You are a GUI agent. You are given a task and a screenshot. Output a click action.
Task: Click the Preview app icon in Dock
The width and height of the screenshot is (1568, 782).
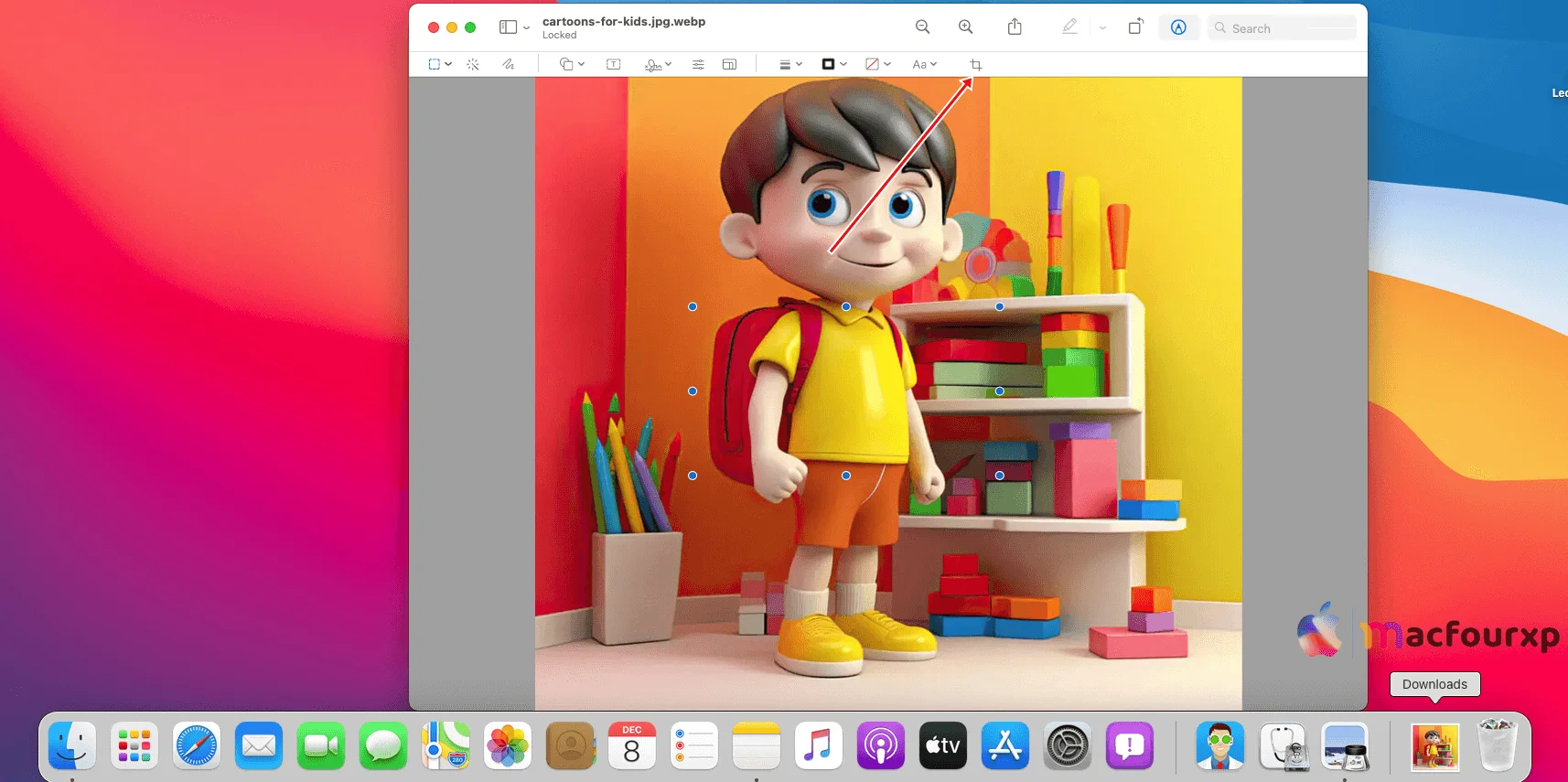pos(1345,745)
